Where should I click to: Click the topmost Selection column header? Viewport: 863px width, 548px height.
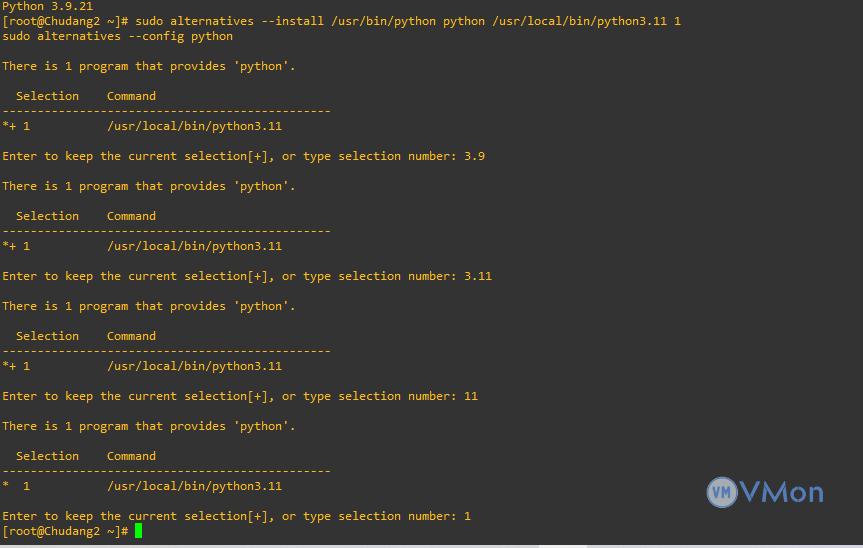click(x=47, y=96)
